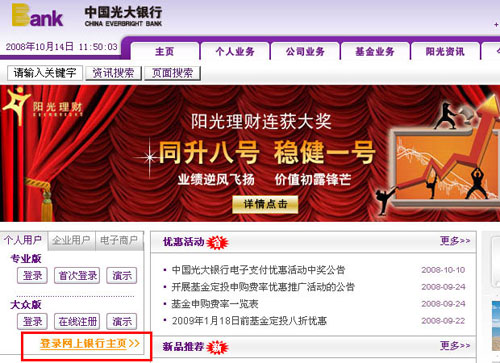Focus the 请输入关键字 search field

pos(45,73)
